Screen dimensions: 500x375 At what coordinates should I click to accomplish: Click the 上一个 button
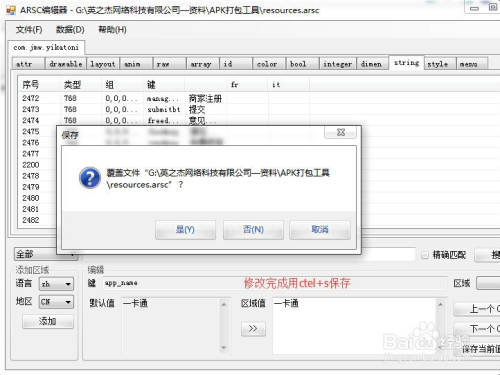[x=477, y=309]
